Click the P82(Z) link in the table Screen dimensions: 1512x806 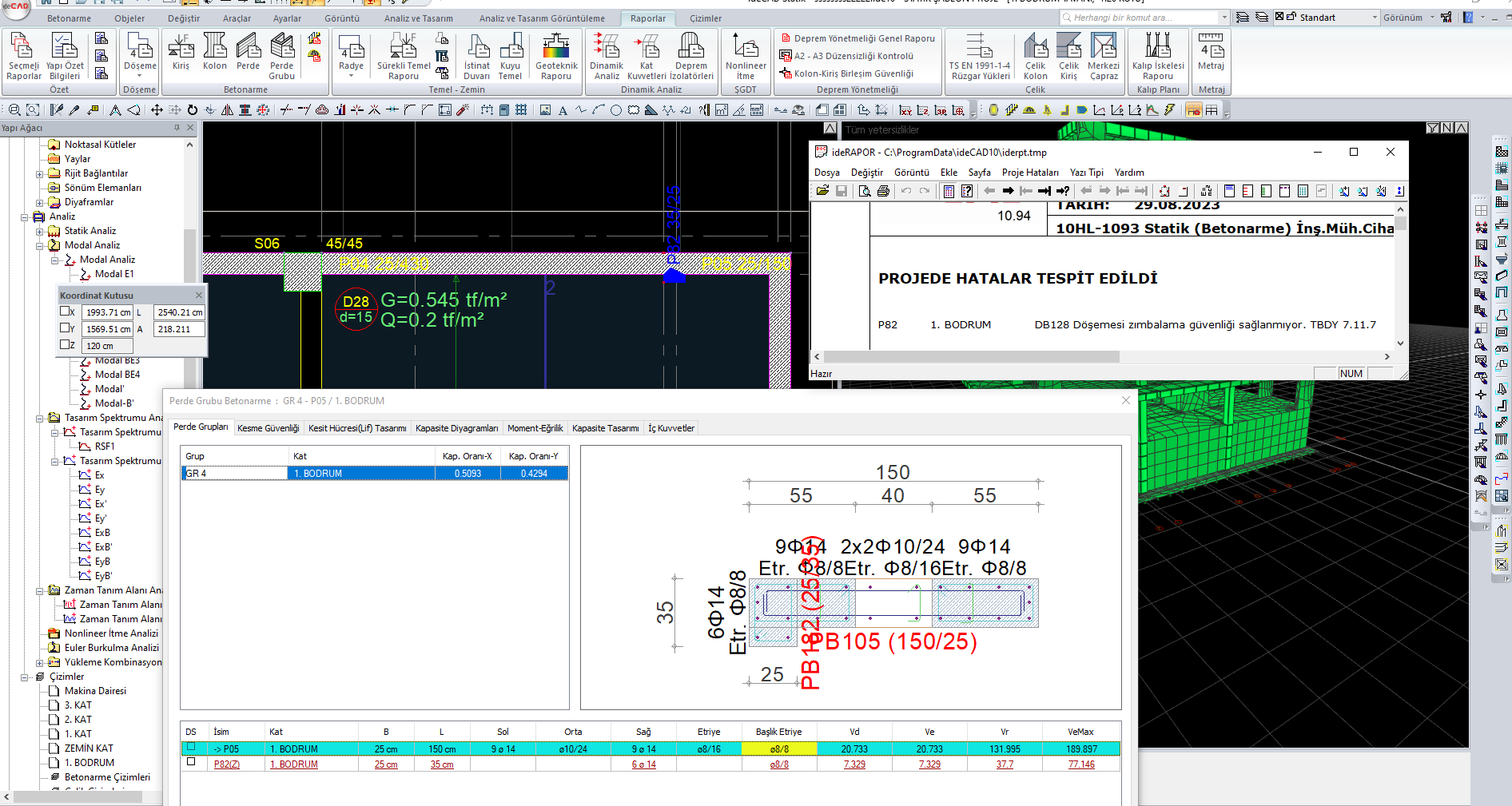pos(226,764)
